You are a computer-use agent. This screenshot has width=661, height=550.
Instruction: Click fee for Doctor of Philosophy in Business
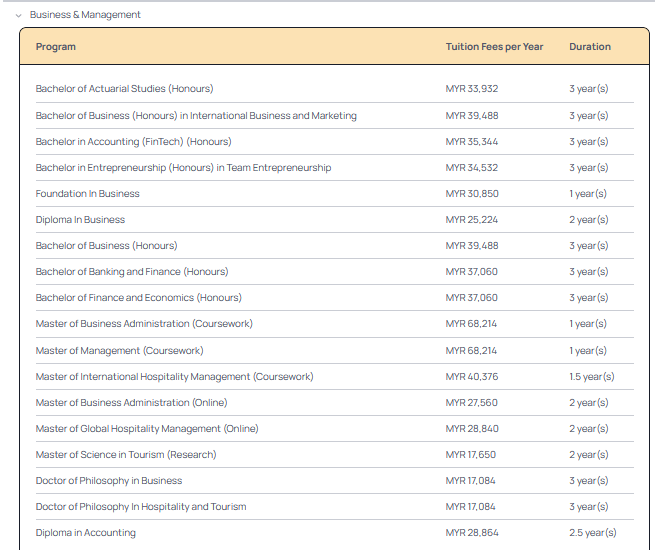coord(470,481)
